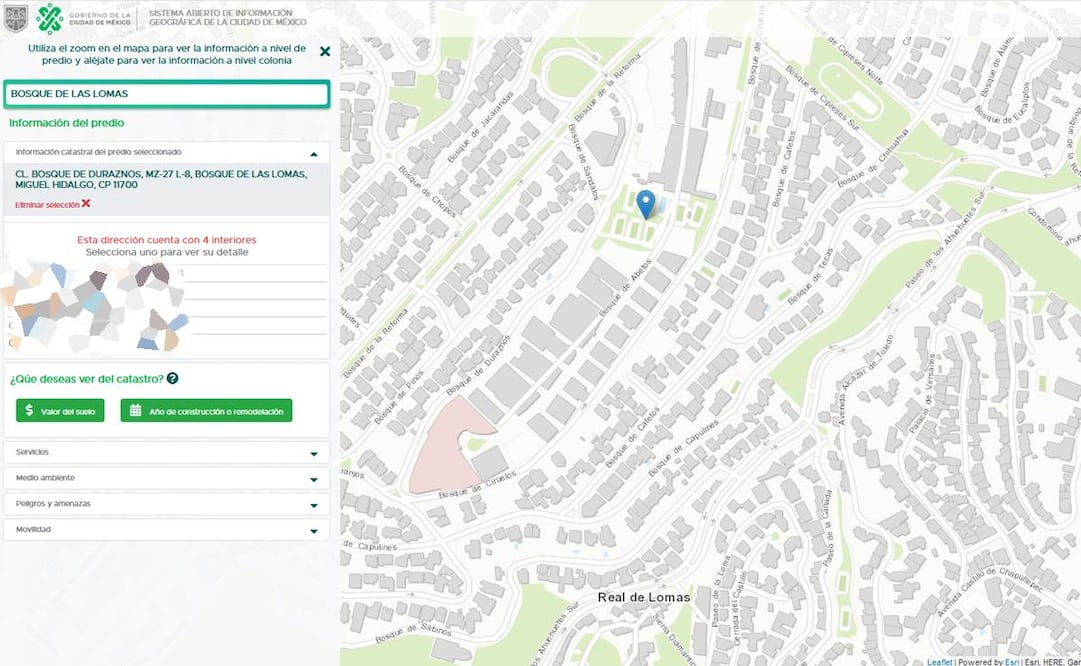Click the red X beside Eliminar selección
Screen dimensions: 1081x666
click(86, 203)
